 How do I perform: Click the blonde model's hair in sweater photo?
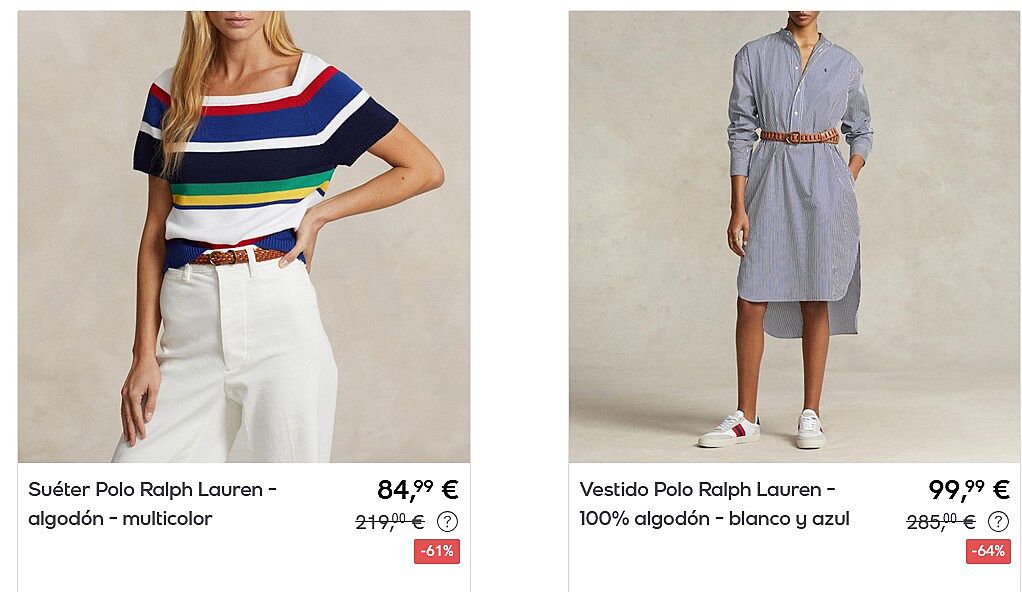tap(189, 78)
